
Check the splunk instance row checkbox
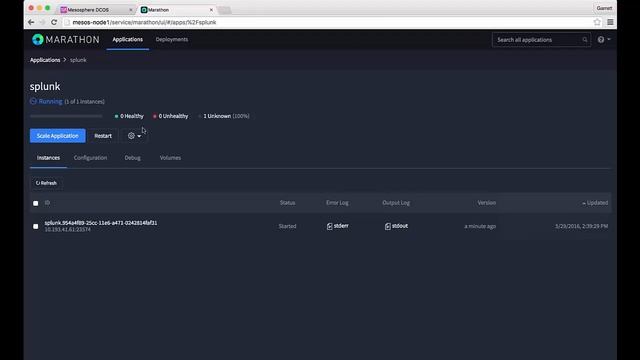(36, 226)
